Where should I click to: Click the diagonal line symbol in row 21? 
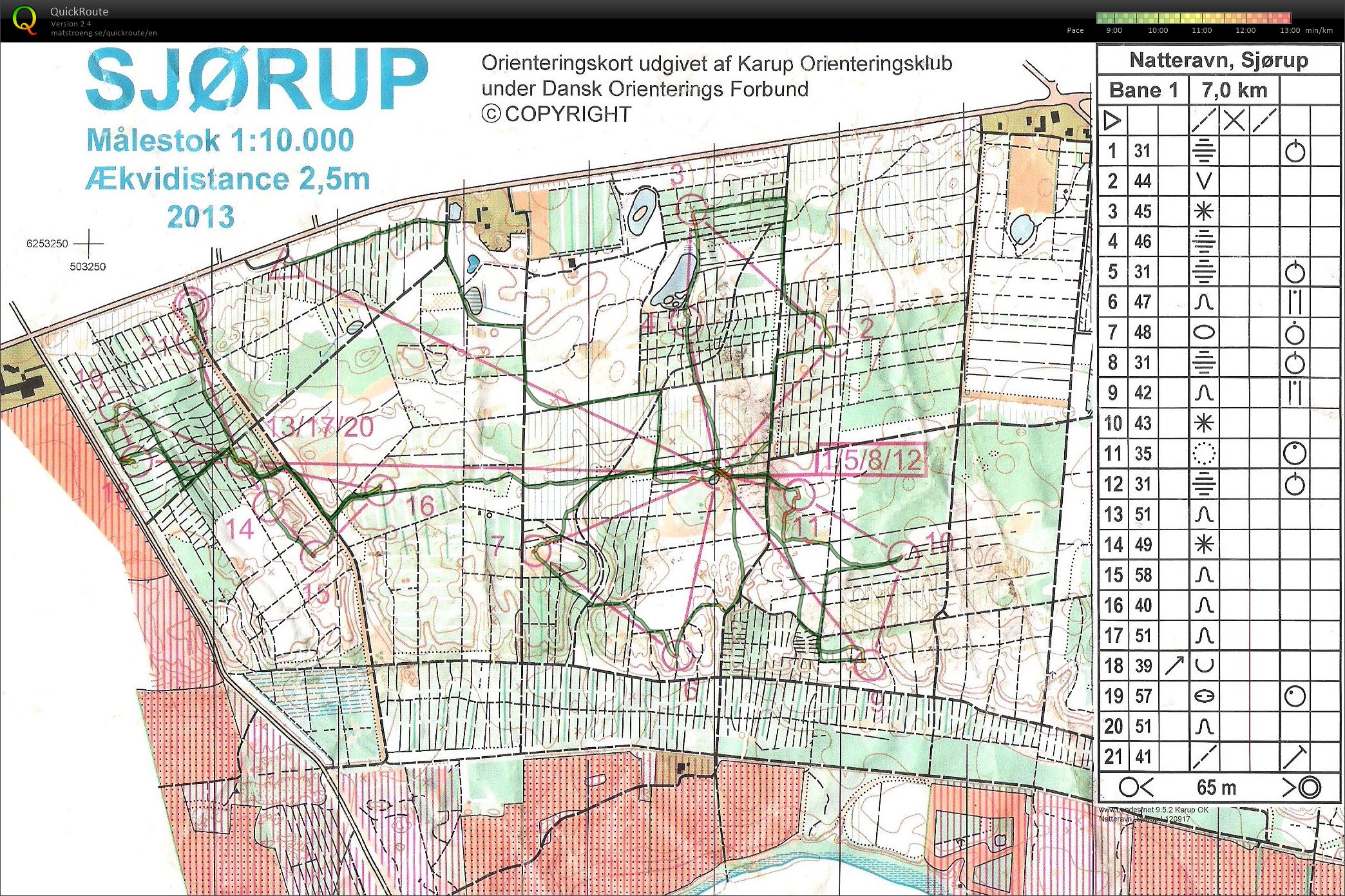pos(1203,756)
